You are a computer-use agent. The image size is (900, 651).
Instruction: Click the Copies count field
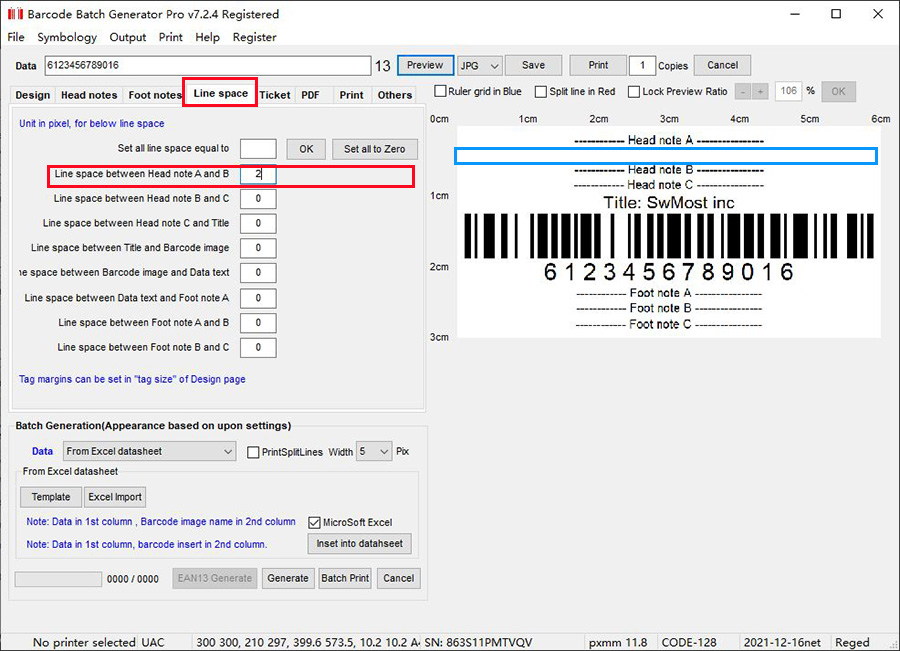(x=642, y=65)
